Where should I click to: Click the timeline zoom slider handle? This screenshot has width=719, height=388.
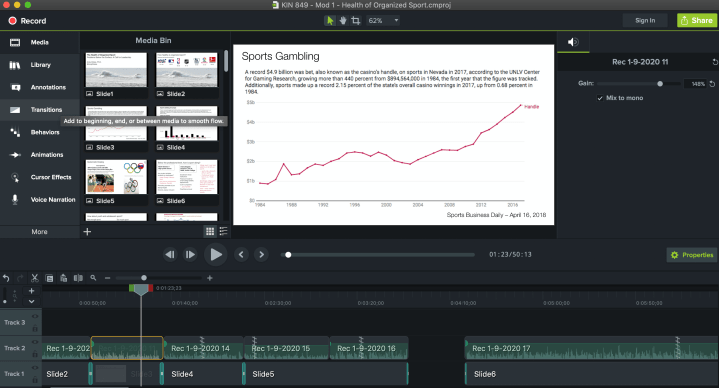tap(144, 278)
